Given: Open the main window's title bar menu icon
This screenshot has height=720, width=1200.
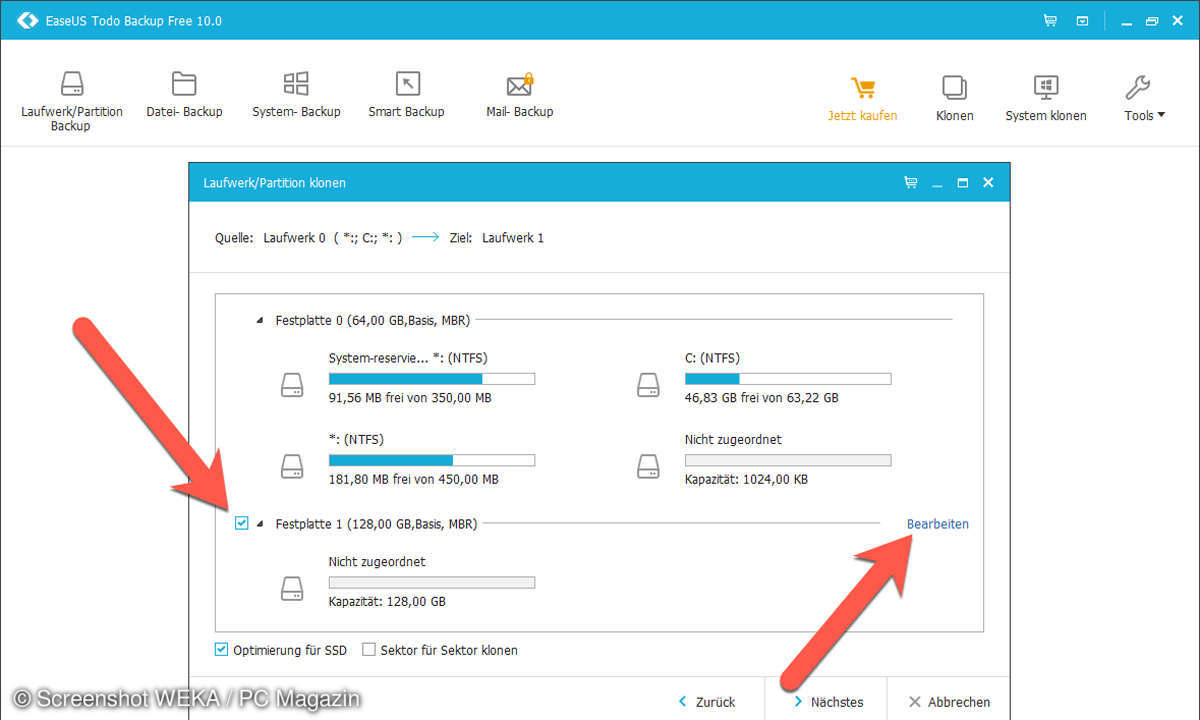Looking at the screenshot, I should tap(1082, 20).
